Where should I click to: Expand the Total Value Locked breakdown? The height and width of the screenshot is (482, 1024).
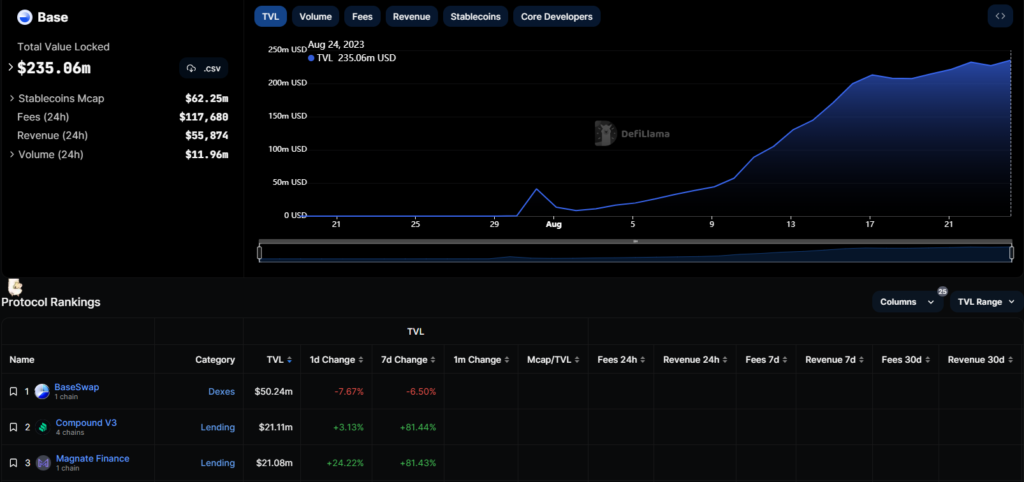pyautogui.click(x=11, y=68)
